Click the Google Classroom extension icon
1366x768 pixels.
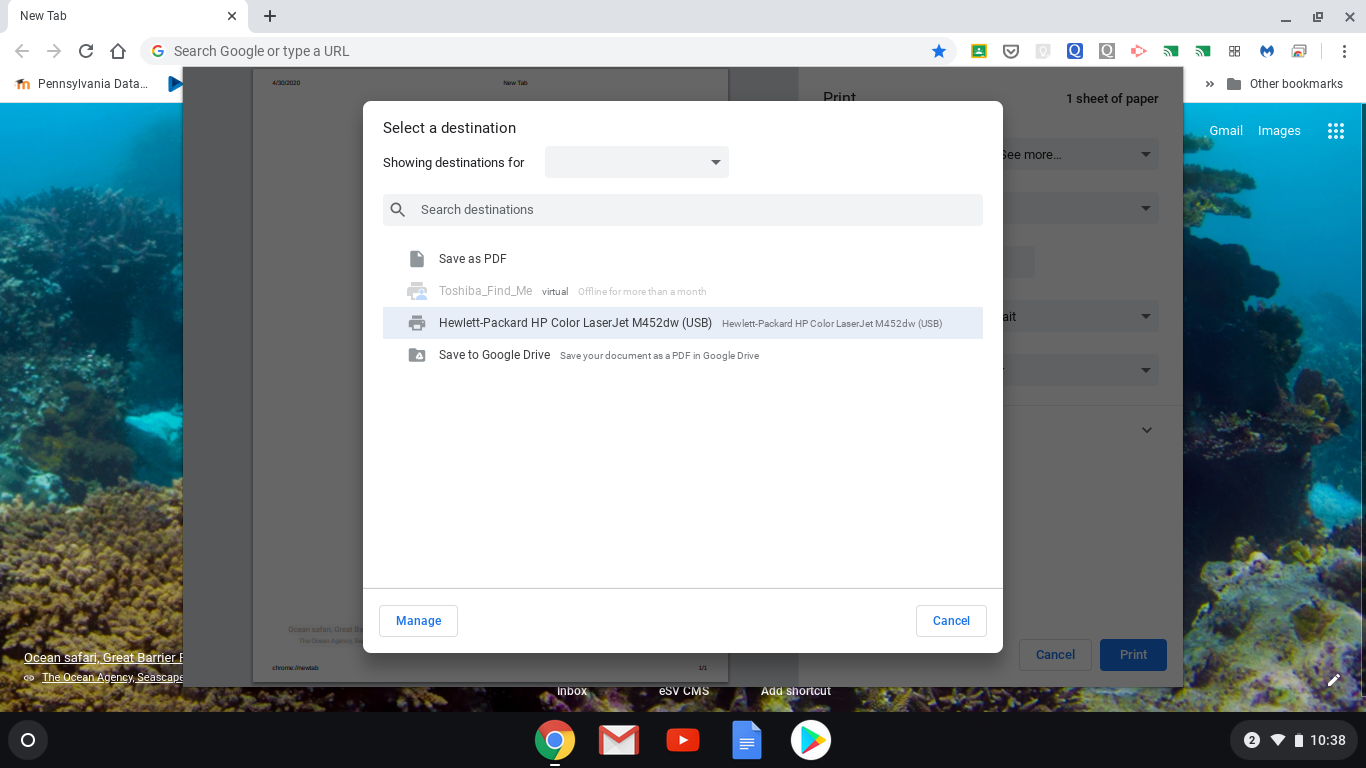(x=979, y=51)
